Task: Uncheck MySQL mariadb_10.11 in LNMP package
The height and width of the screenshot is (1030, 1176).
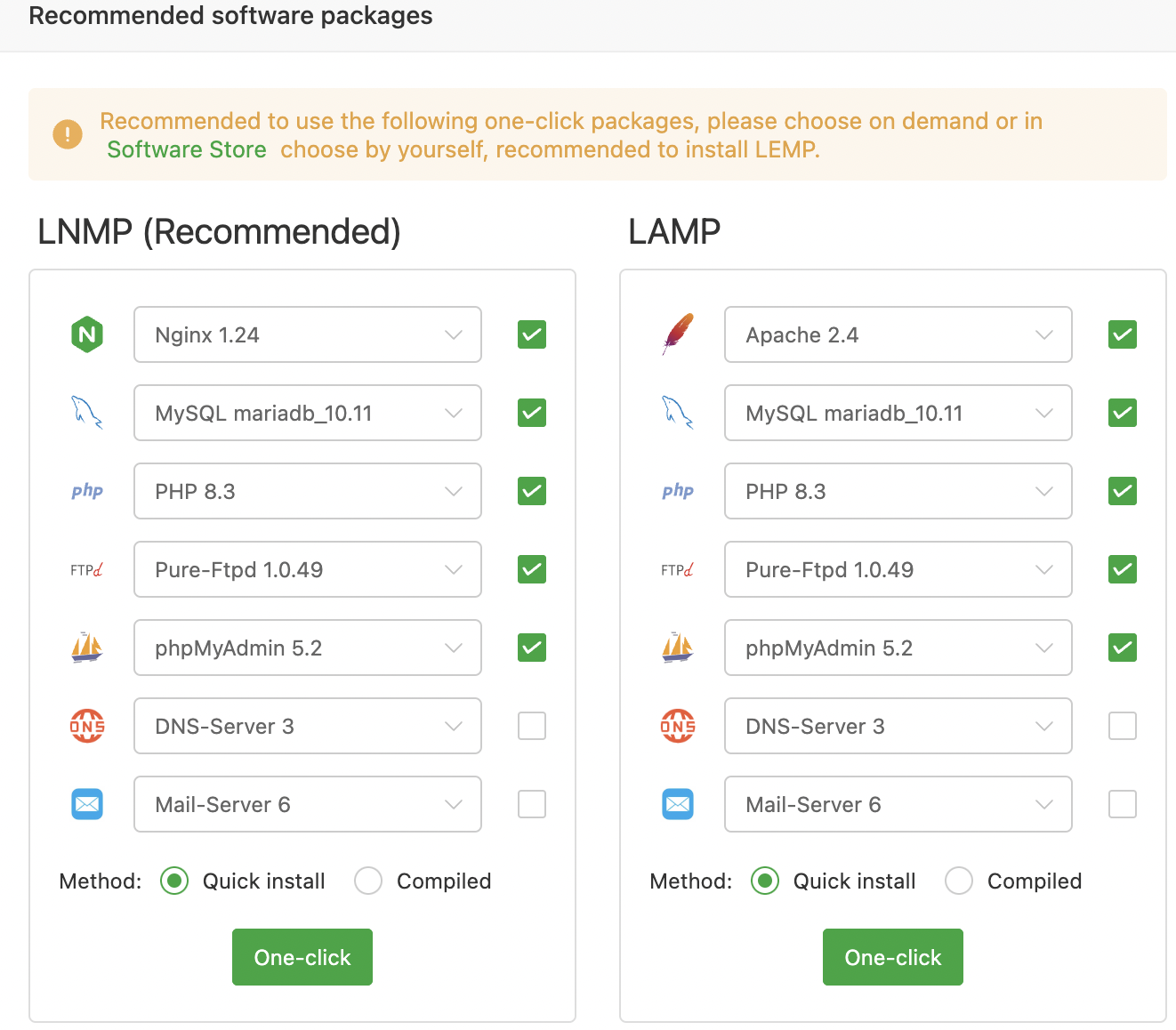Action: click(532, 413)
